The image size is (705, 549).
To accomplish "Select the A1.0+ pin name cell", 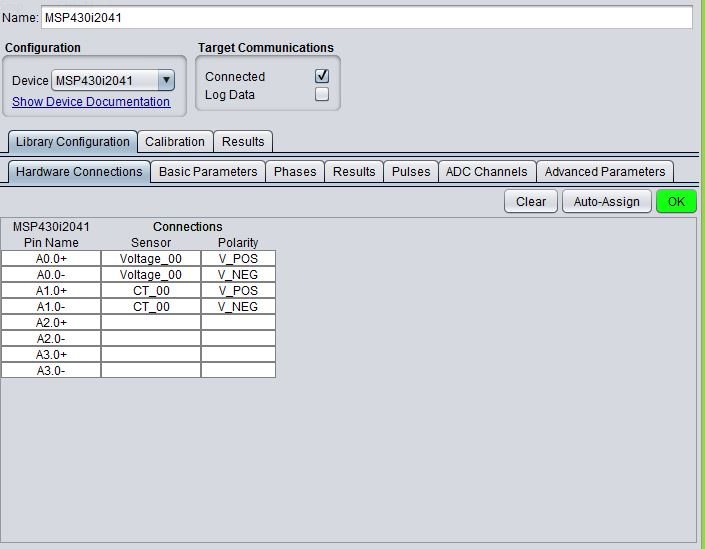I will [x=51, y=291].
